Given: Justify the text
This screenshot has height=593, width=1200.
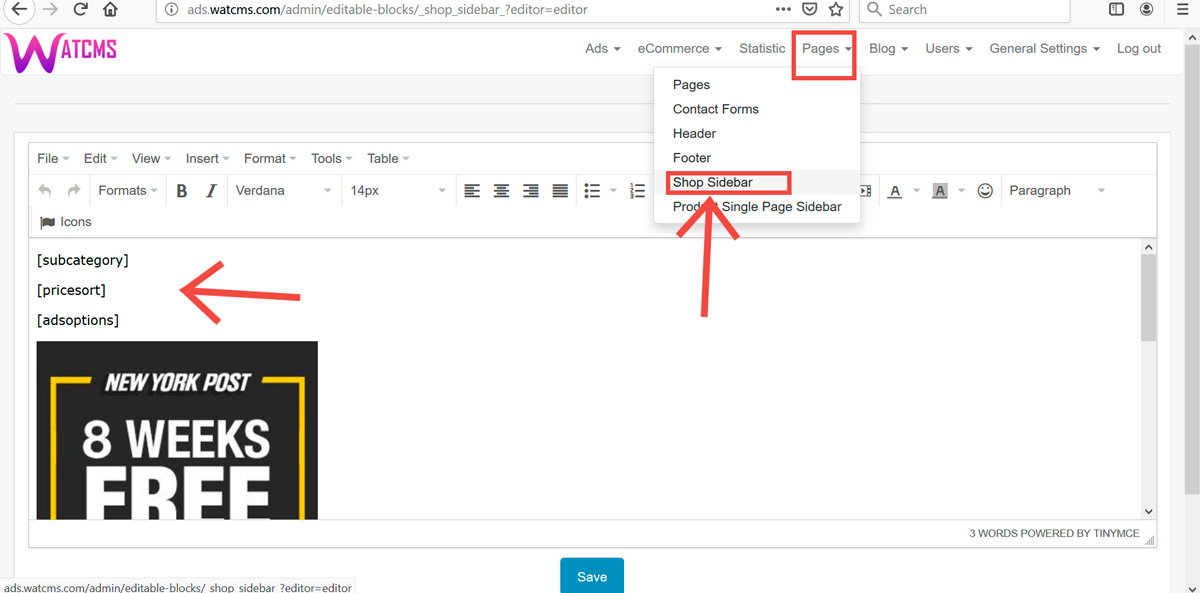Looking at the screenshot, I should [560, 190].
